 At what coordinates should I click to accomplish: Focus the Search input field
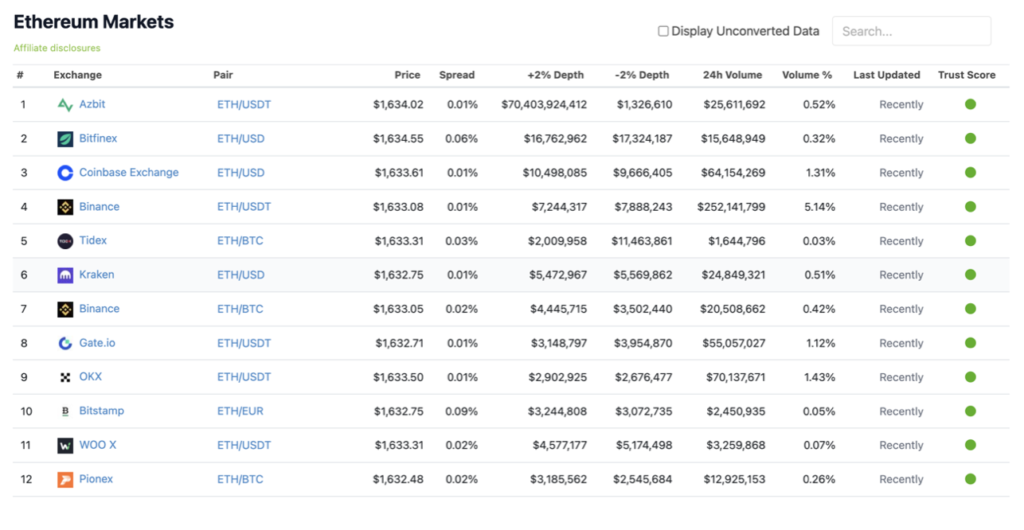pos(912,31)
